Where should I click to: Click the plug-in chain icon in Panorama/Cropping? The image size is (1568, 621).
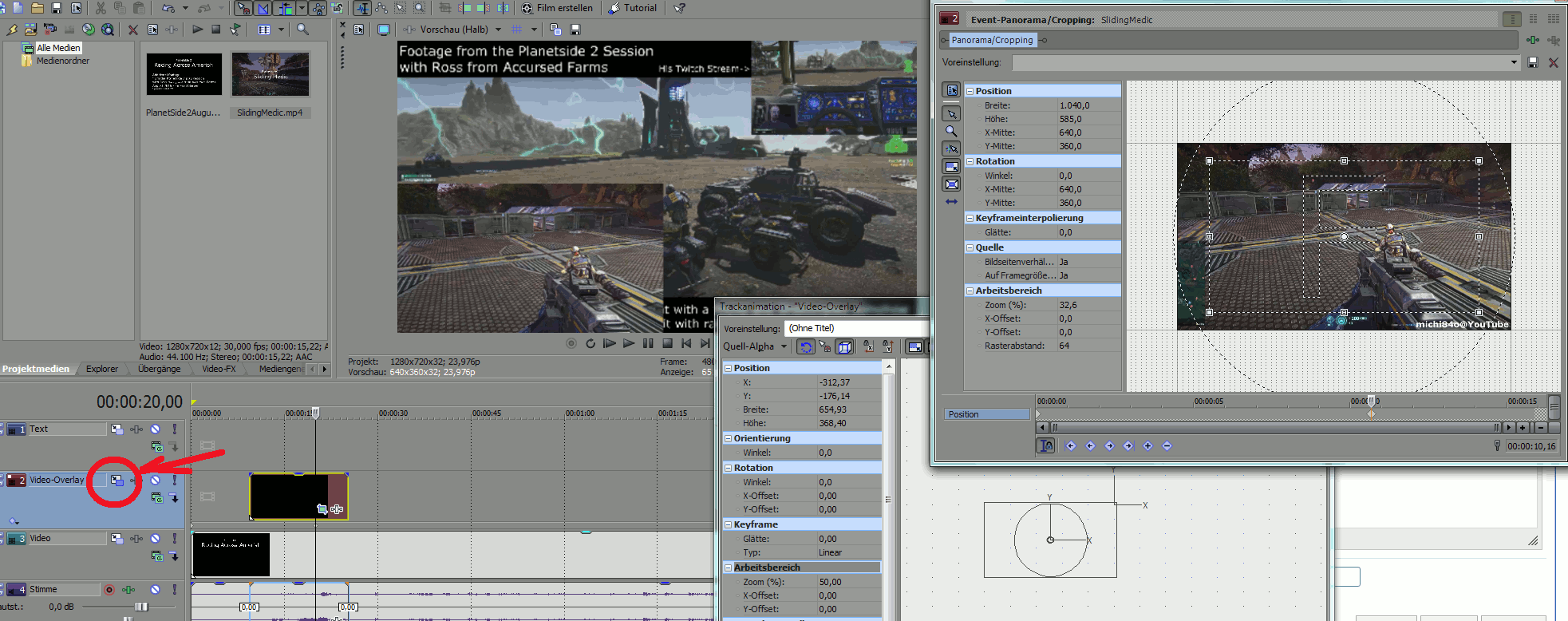pyautogui.click(x=1533, y=40)
